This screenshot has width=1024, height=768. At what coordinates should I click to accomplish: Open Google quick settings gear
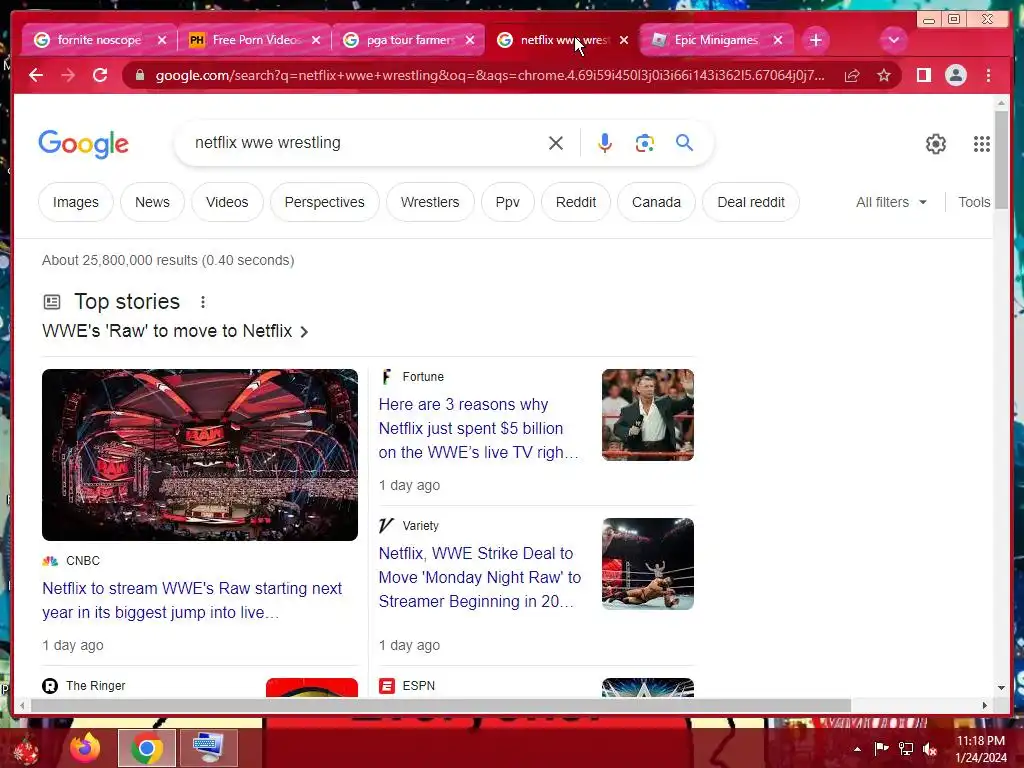(936, 144)
